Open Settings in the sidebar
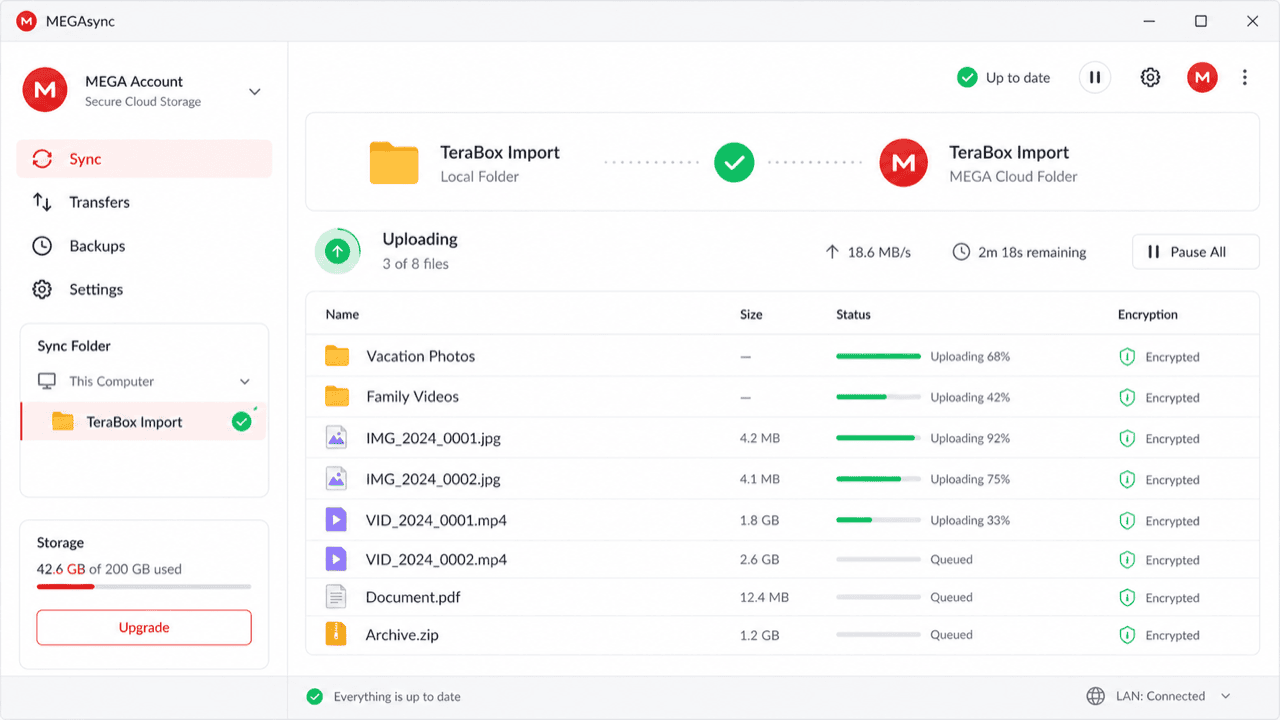Image resolution: width=1280 pixels, height=720 pixels. (144, 290)
